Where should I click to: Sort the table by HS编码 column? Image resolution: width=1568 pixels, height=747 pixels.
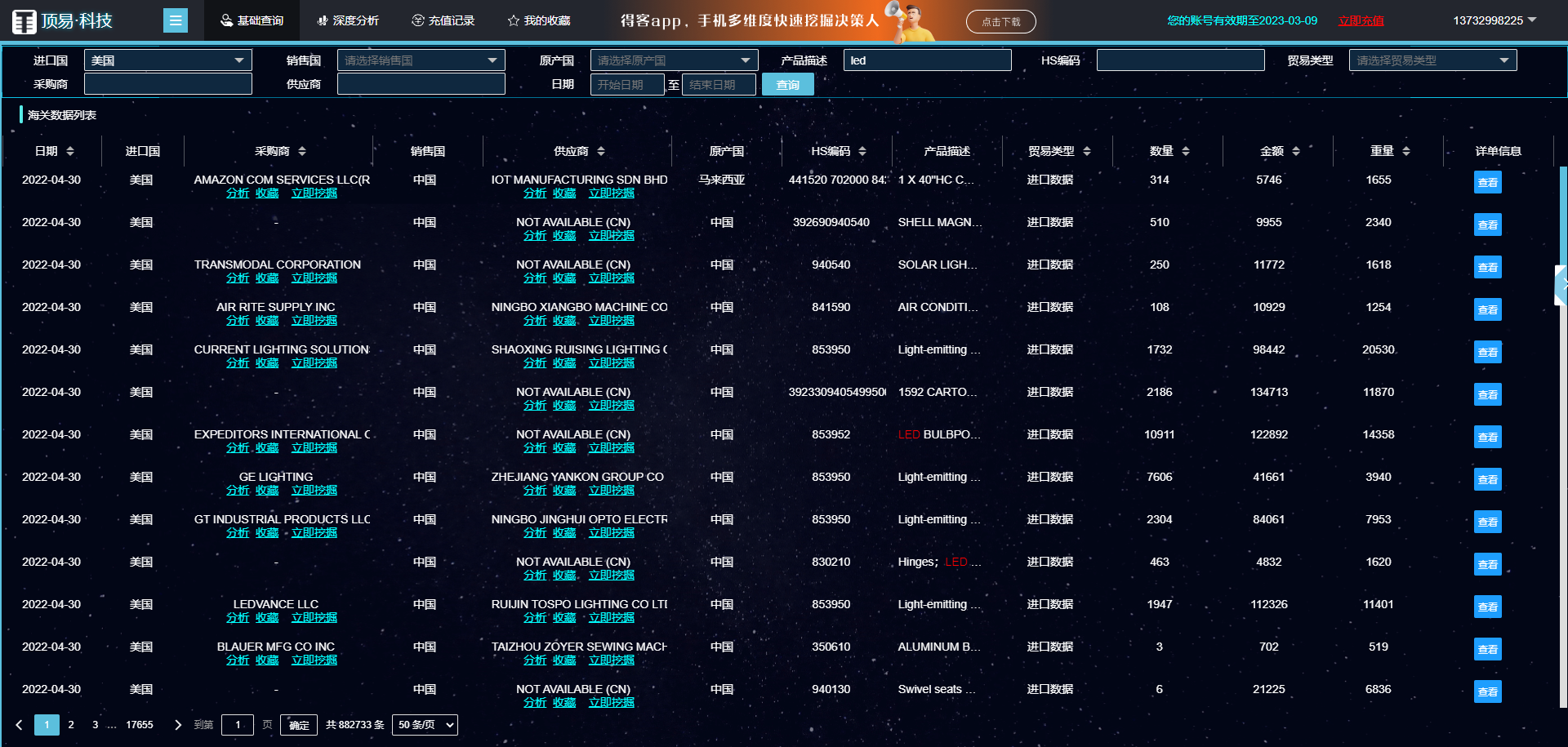click(x=862, y=151)
